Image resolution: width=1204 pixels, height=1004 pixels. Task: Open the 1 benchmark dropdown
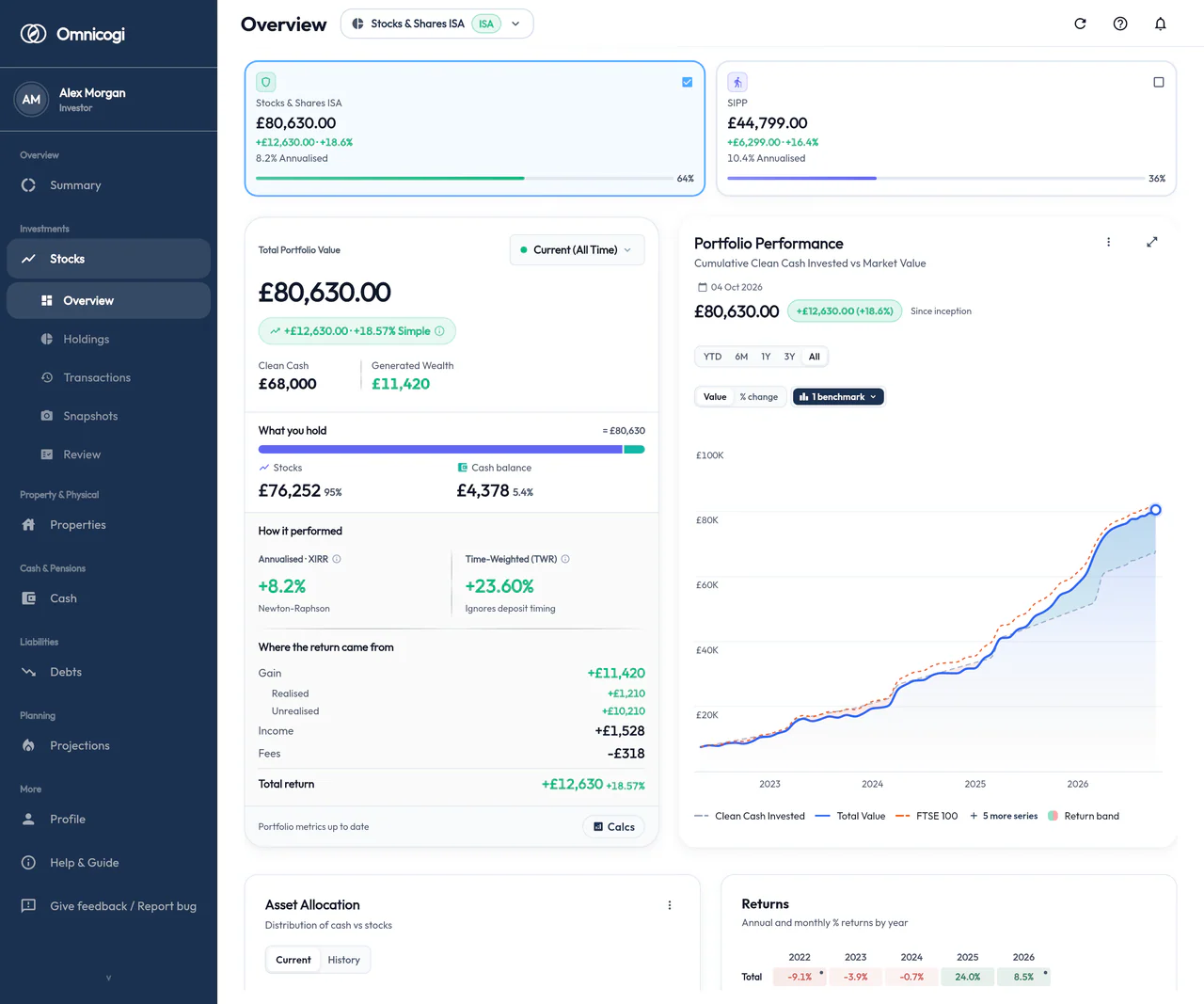click(x=838, y=397)
